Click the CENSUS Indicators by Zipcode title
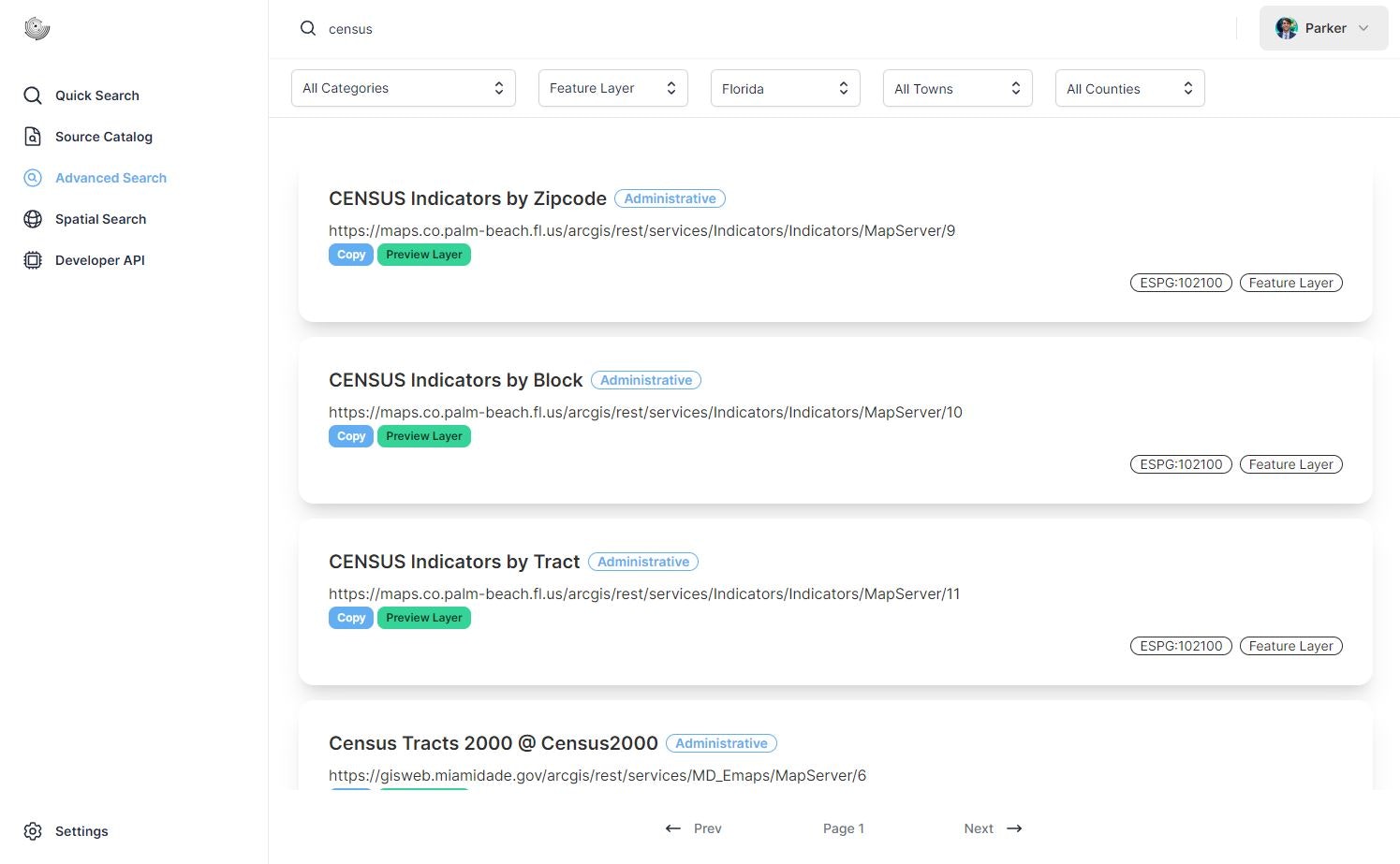 click(x=467, y=198)
